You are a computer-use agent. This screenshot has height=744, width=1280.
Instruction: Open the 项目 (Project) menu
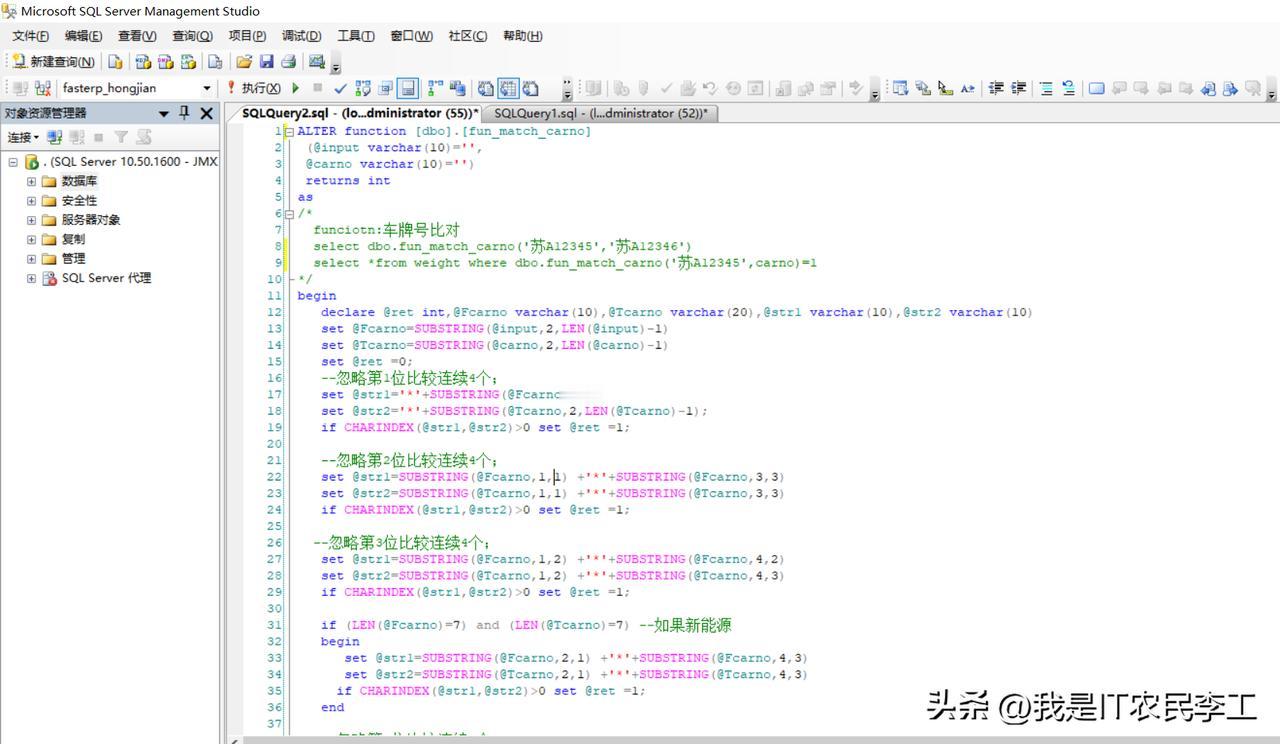point(247,36)
